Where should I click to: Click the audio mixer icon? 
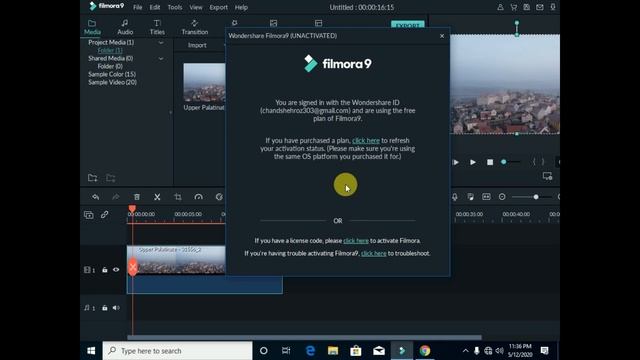click(471, 197)
